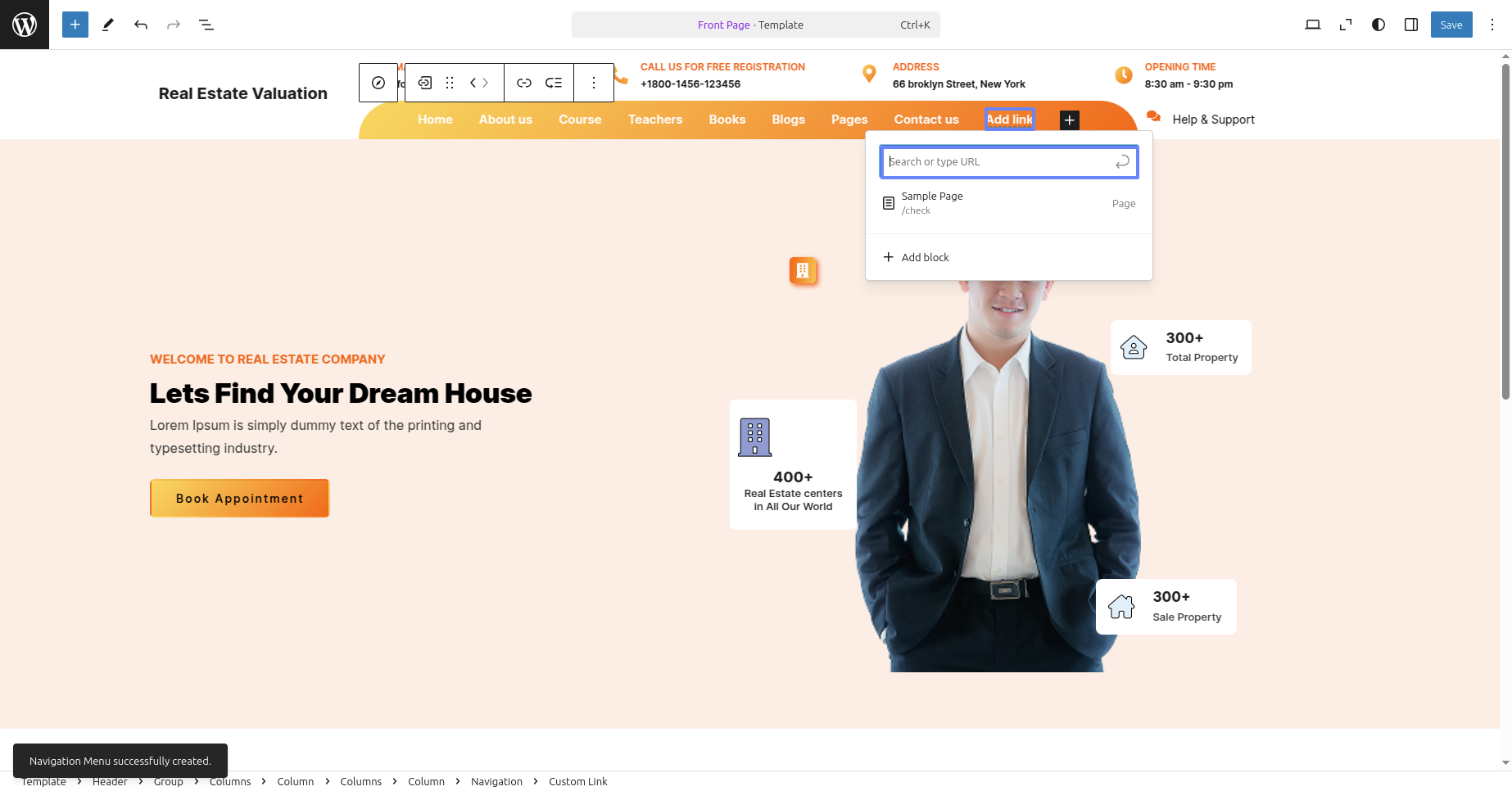Click Template in the breadcrumb
The height and width of the screenshot is (791, 1512).
[x=43, y=781]
